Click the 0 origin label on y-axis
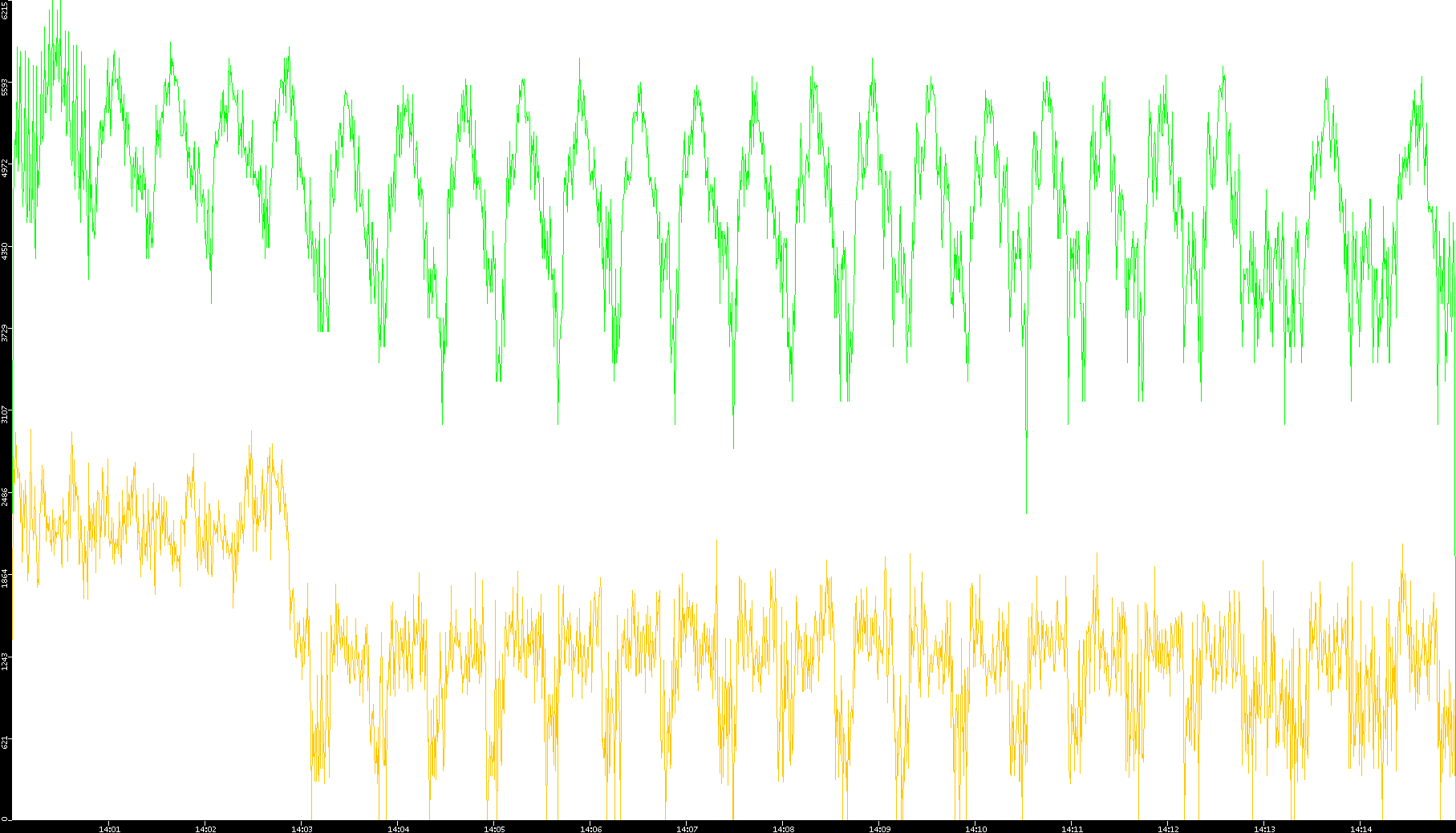 click(x=6, y=818)
